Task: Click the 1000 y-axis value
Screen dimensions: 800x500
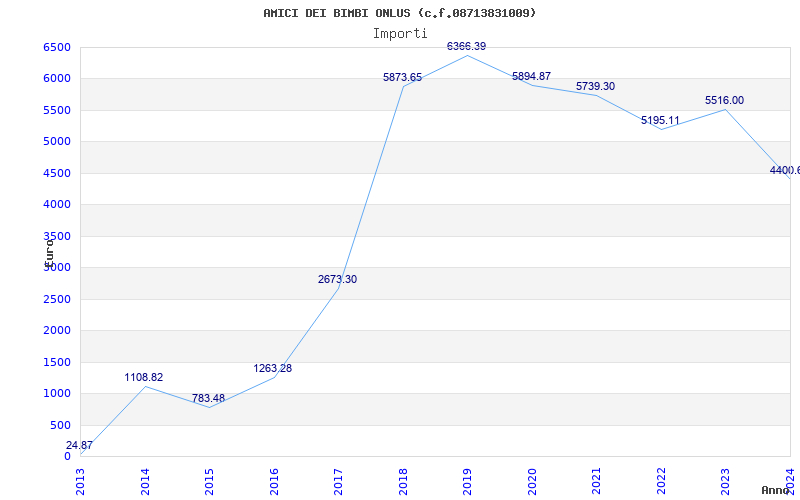Action: [x=57, y=393]
